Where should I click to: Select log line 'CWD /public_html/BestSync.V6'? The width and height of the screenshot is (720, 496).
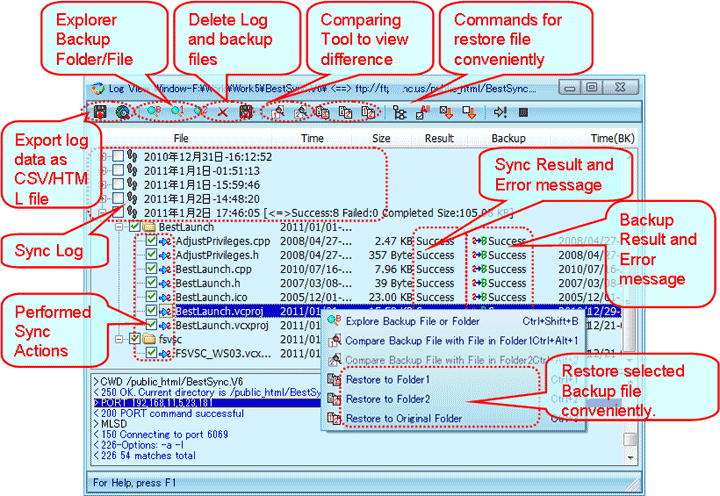[168, 382]
